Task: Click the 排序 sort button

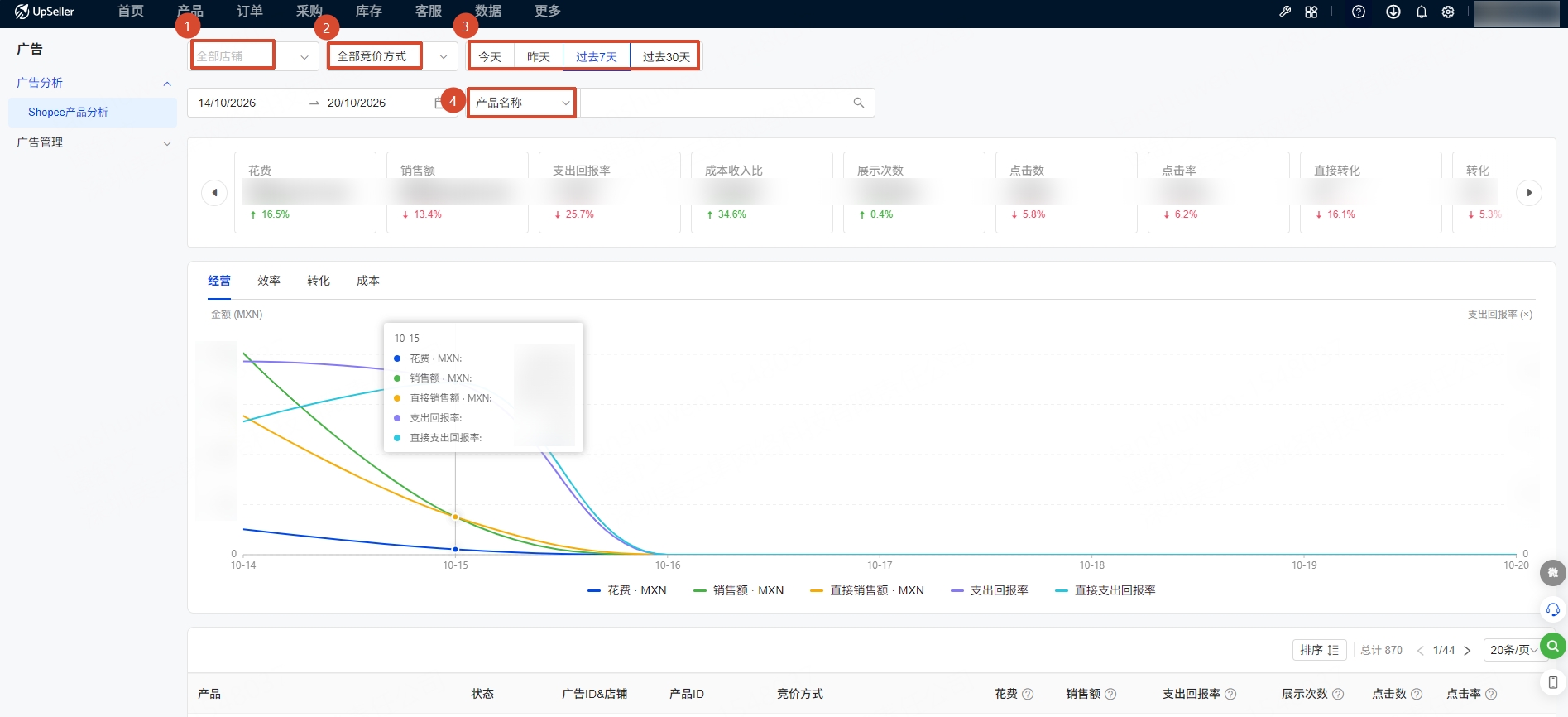Action: point(1320,650)
